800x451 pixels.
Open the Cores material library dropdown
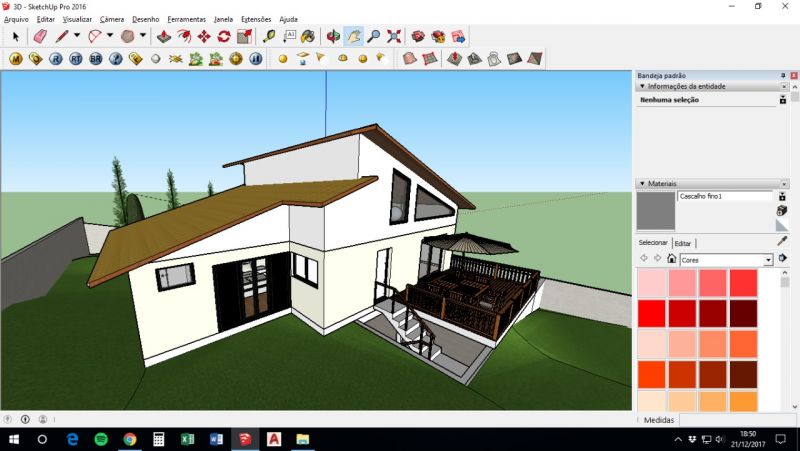(768, 260)
